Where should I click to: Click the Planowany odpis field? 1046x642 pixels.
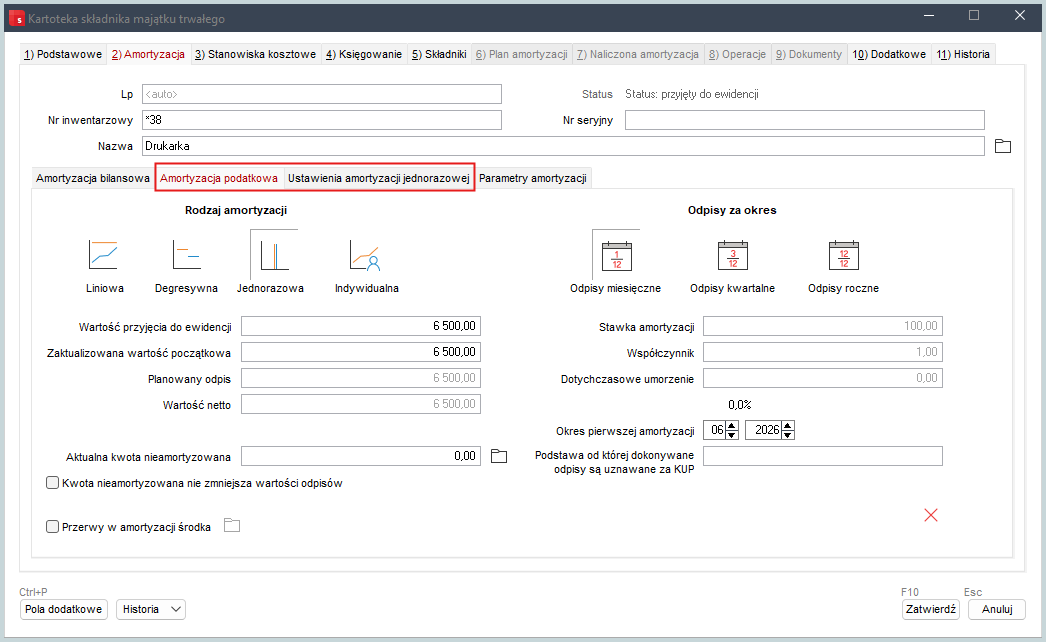point(361,378)
